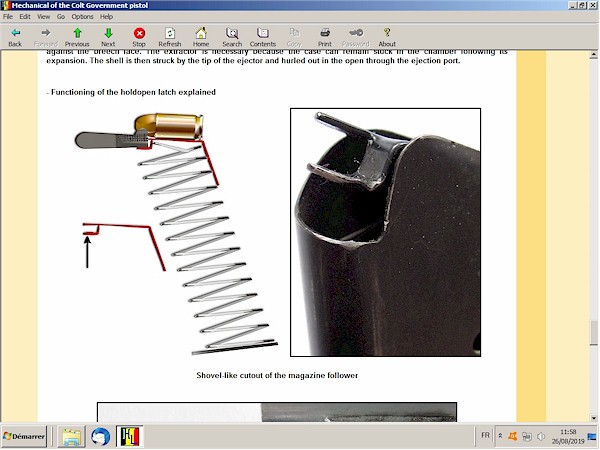The height and width of the screenshot is (450, 600).
Task: Refresh the current page
Action: tap(170, 37)
